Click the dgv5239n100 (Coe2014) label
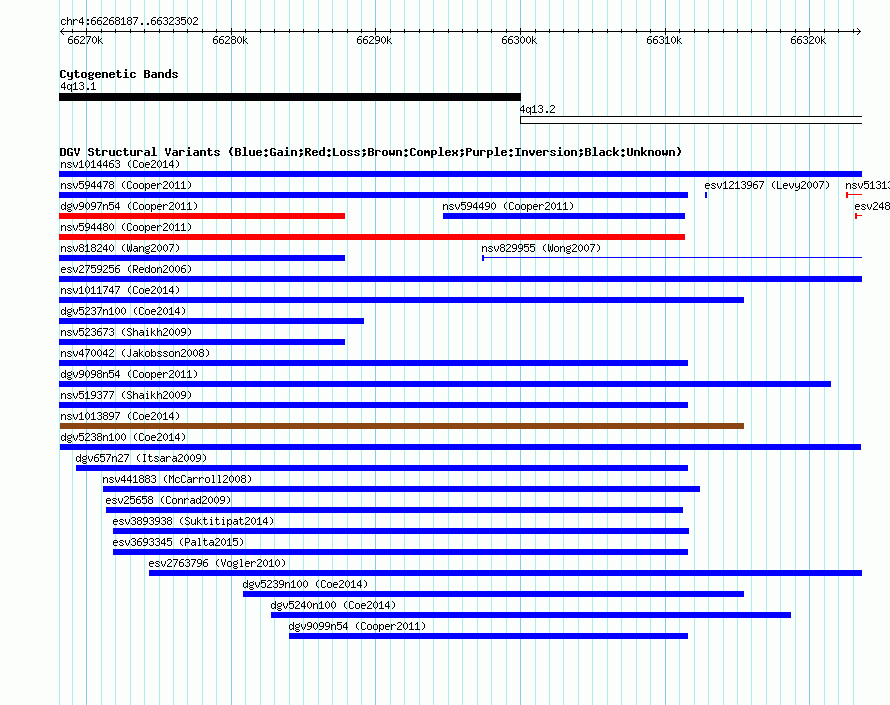 tap(305, 584)
